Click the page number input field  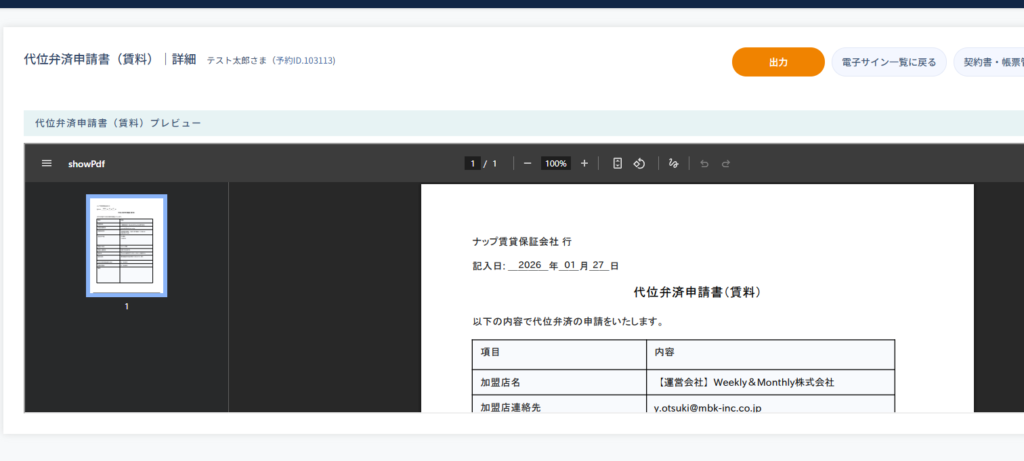coord(471,163)
